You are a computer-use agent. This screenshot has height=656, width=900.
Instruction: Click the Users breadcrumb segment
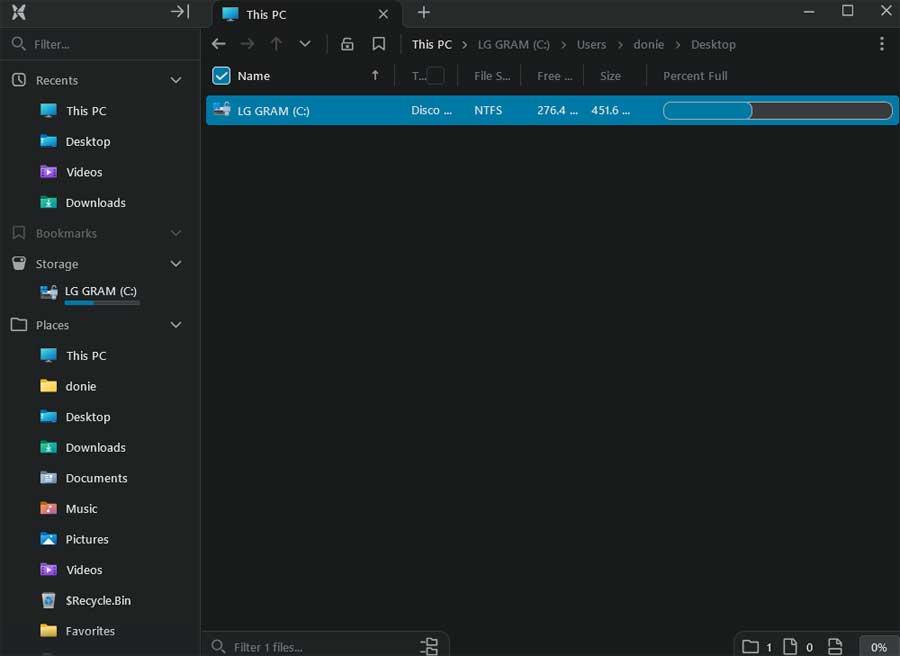[x=591, y=44]
